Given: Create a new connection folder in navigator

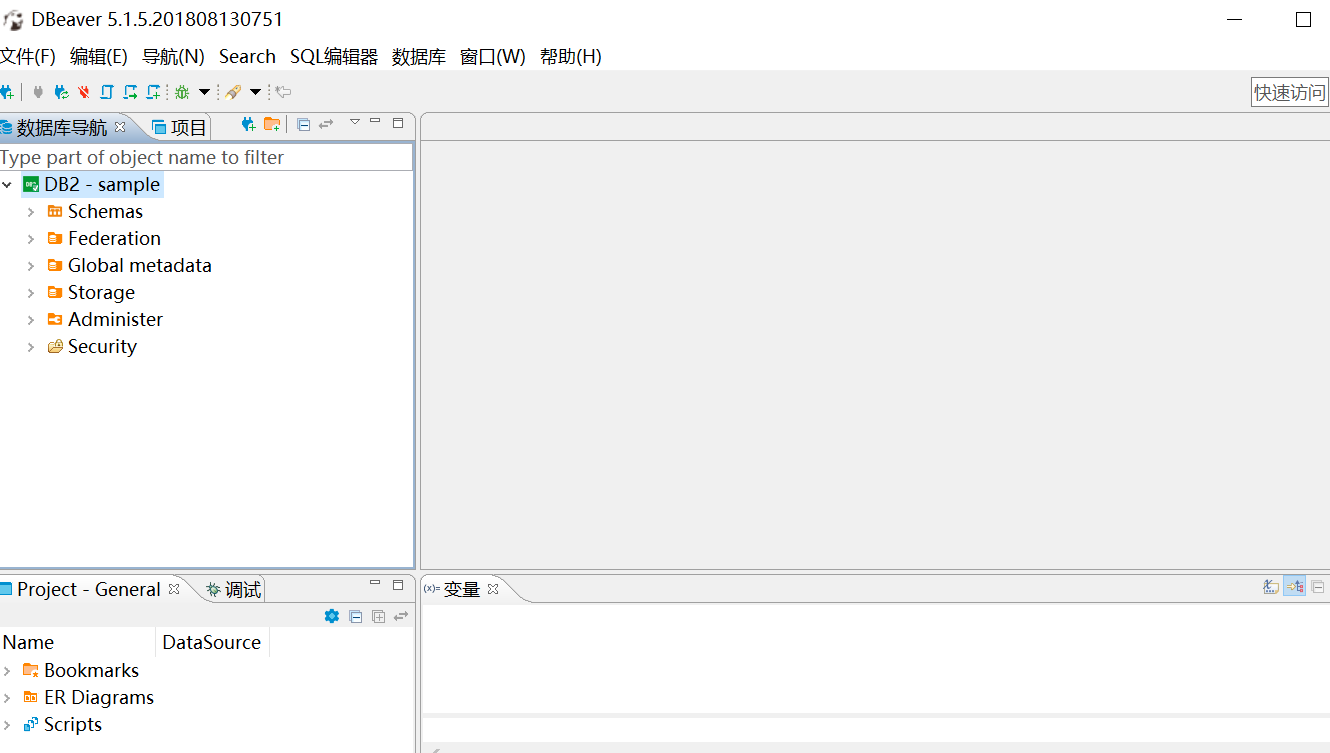Looking at the screenshot, I should coord(272,124).
